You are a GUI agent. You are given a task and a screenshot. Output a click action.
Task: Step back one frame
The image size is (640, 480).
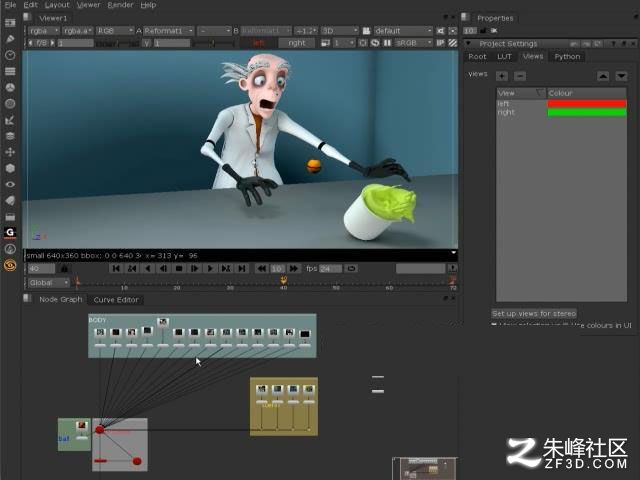163,268
